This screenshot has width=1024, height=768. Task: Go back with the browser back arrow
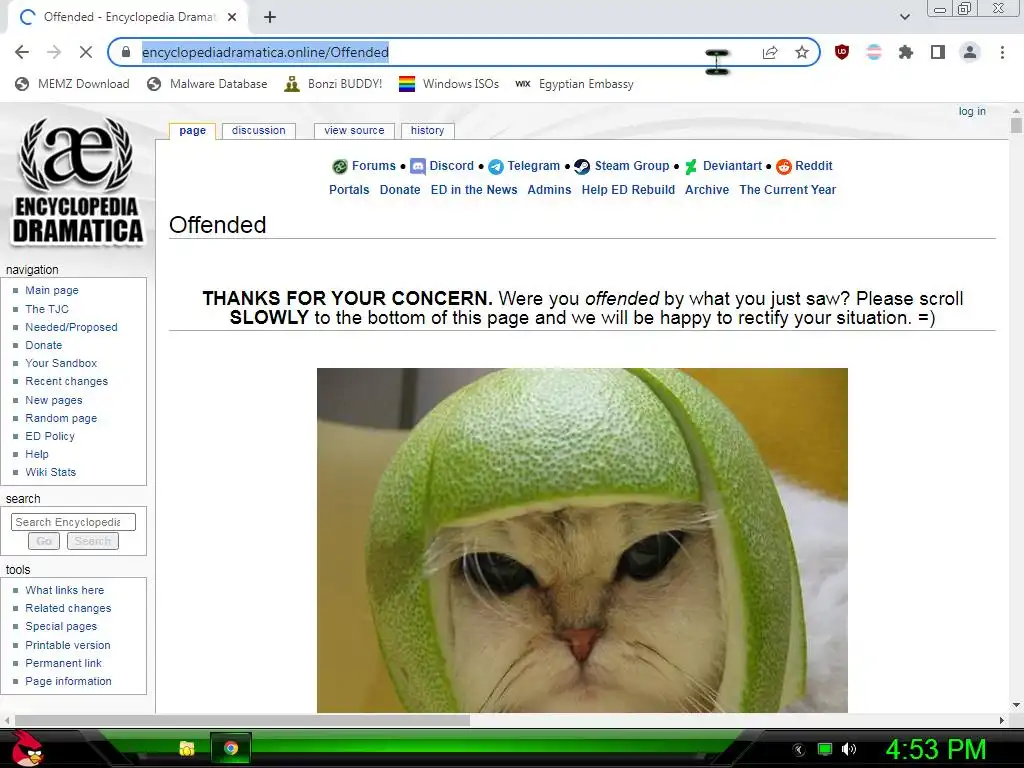tap(22, 52)
